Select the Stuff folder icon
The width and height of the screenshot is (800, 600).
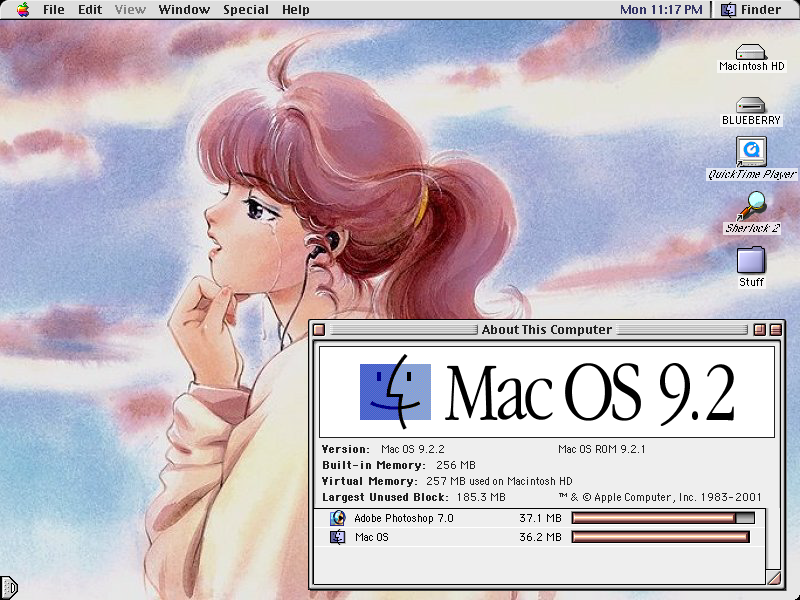pyautogui.click(x=751, y=260)
